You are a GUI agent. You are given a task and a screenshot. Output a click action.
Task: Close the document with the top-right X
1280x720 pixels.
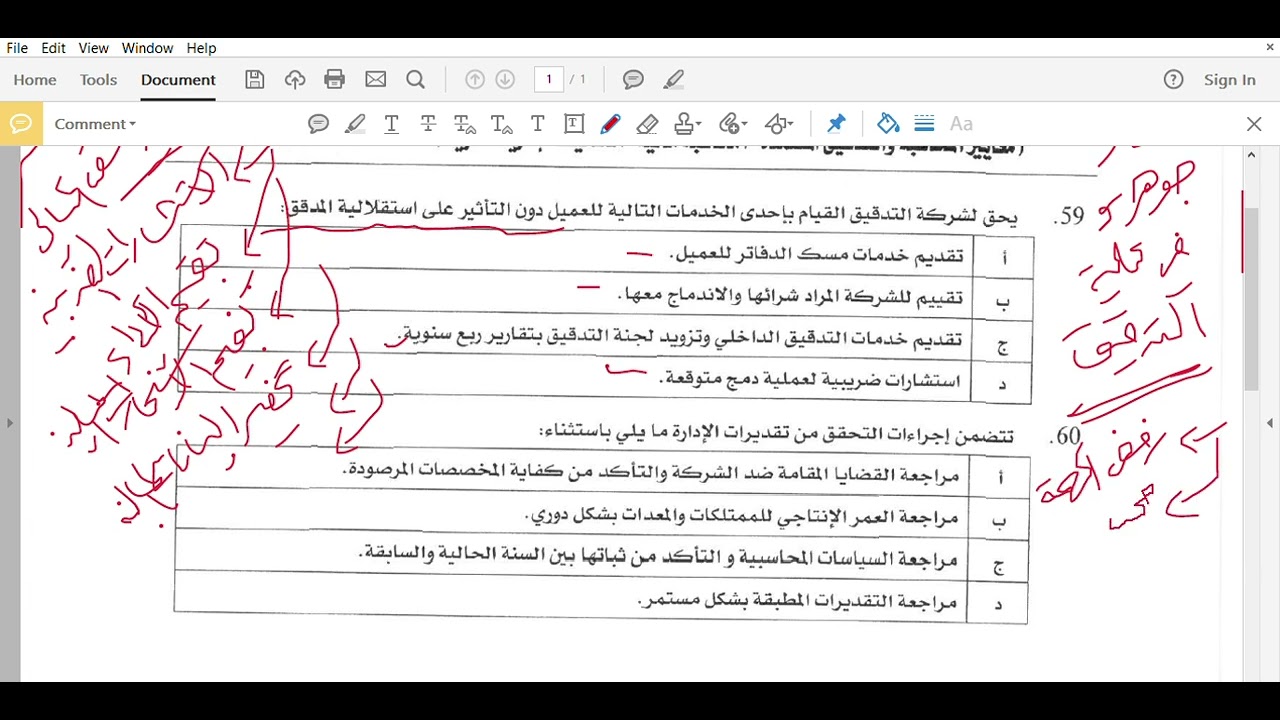click(x=1271, y=47)
